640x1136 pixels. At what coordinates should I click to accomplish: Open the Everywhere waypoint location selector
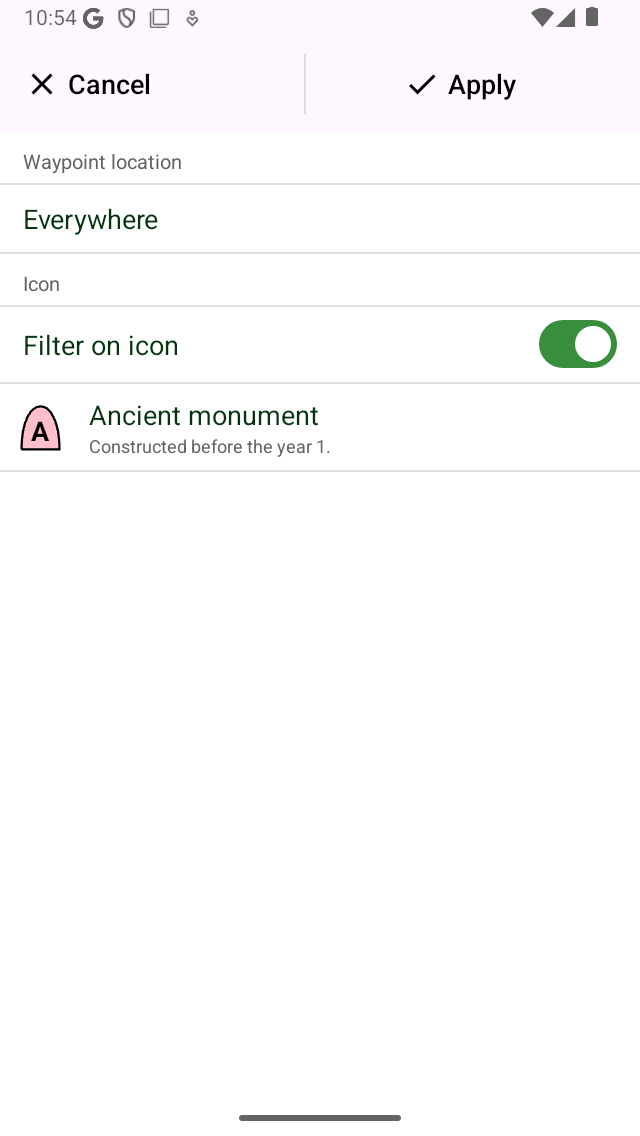(320, 219)
